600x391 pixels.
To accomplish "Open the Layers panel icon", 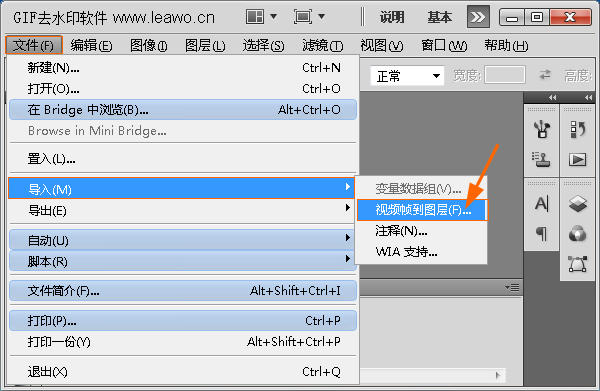I will (x=577, y=203).
